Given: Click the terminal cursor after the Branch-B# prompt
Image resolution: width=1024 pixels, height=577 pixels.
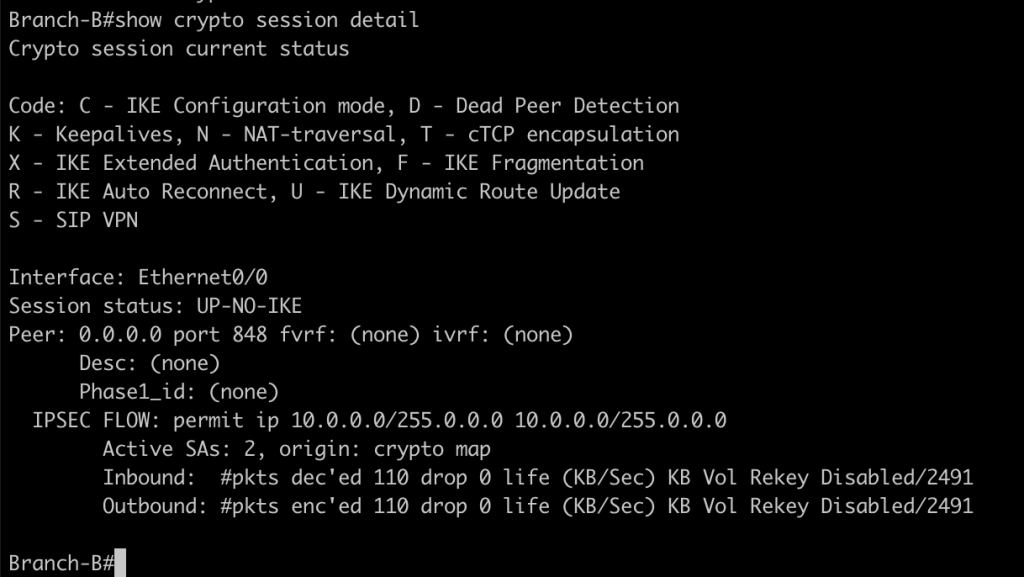Looking at the screenshot, I should click(120, 563).
